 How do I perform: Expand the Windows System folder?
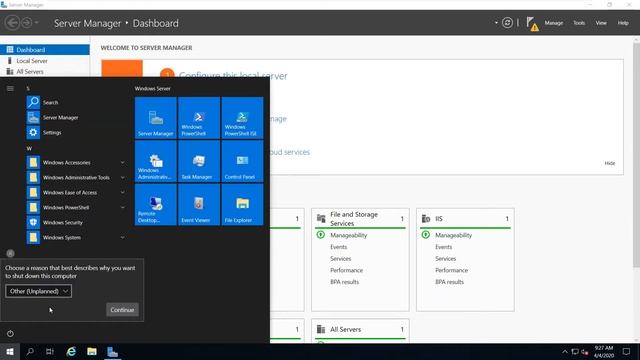(x=76, y=238)
